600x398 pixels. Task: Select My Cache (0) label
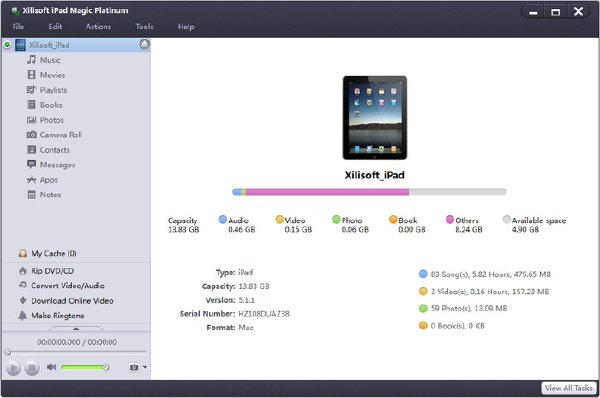(x=54, y=253)
